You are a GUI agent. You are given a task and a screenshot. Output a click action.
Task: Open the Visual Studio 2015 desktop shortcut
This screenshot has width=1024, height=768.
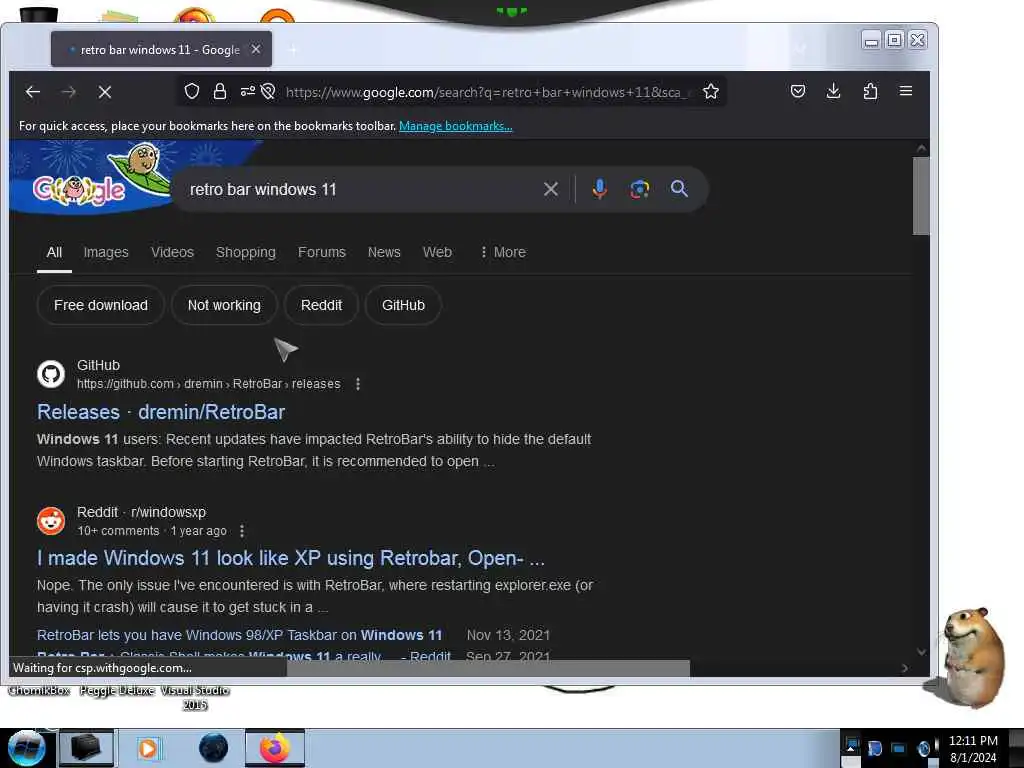pyautogui.click(x=195, y=697)
